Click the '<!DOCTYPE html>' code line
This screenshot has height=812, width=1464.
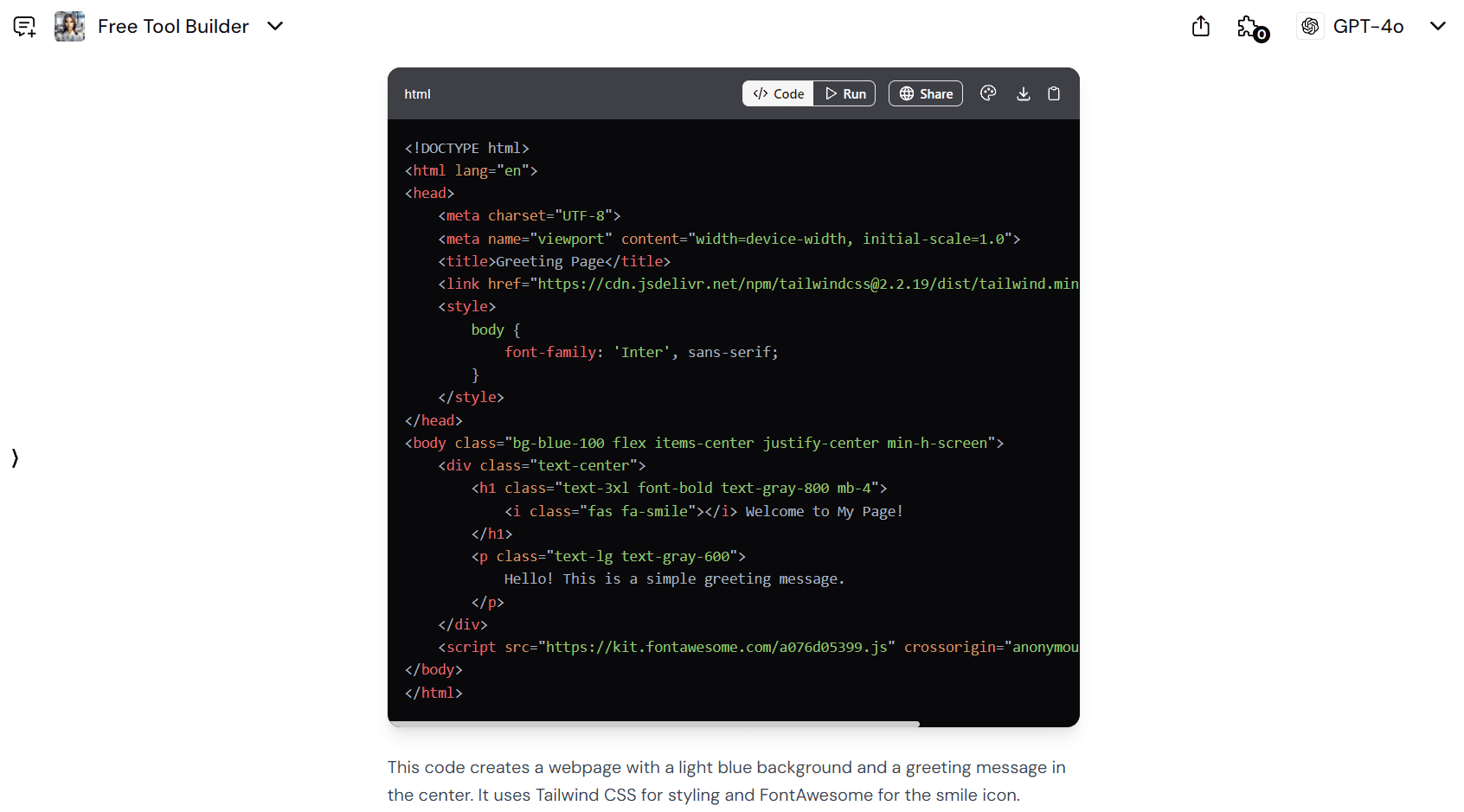point(466,149)
